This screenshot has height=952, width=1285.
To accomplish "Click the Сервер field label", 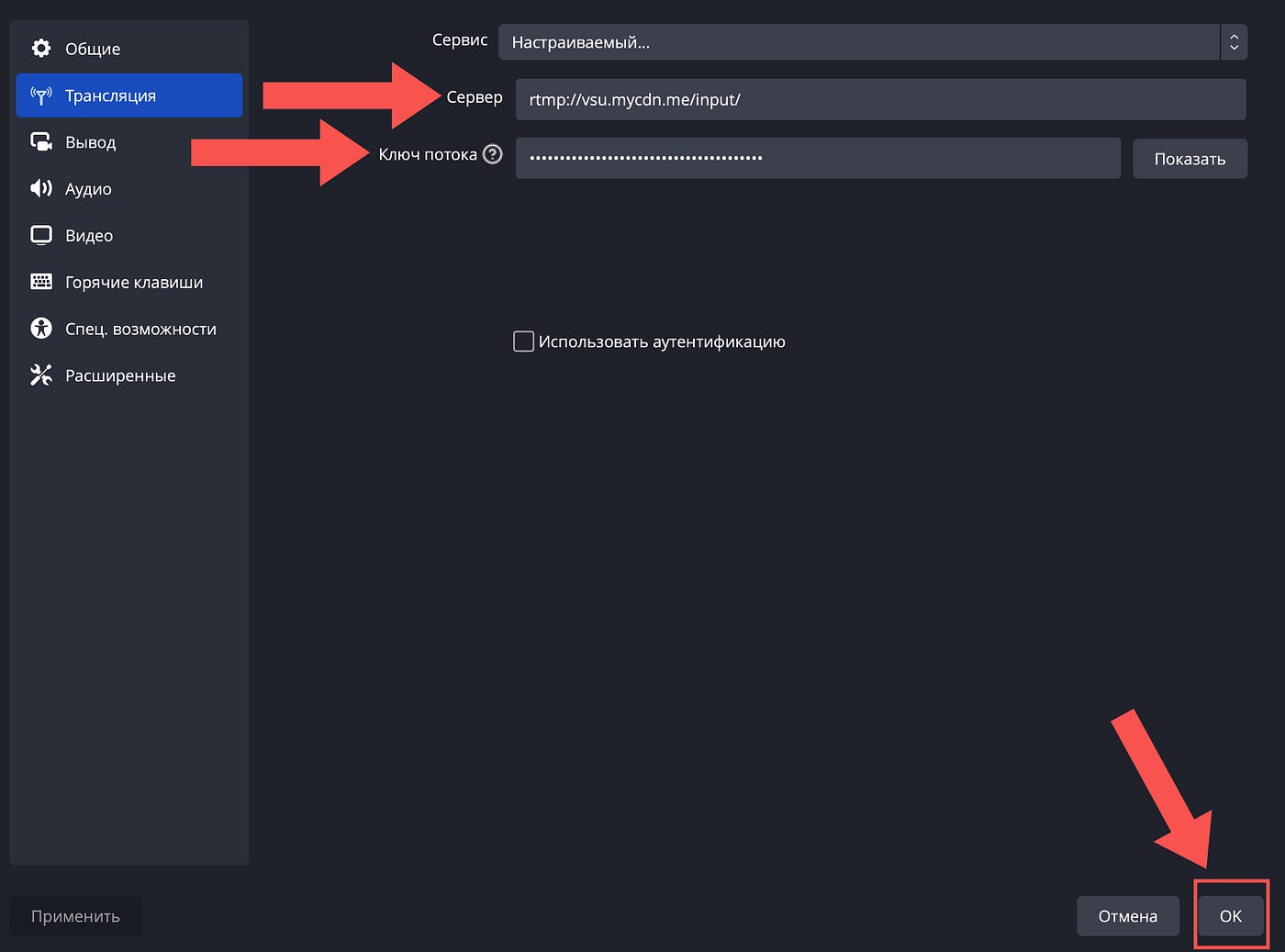I will tap(475, 96).
